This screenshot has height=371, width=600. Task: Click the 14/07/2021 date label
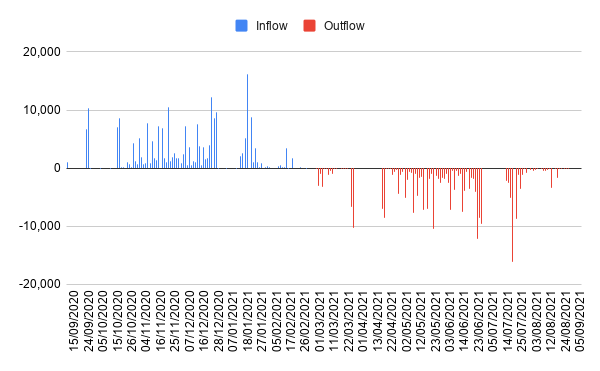(x=507, y=321)
